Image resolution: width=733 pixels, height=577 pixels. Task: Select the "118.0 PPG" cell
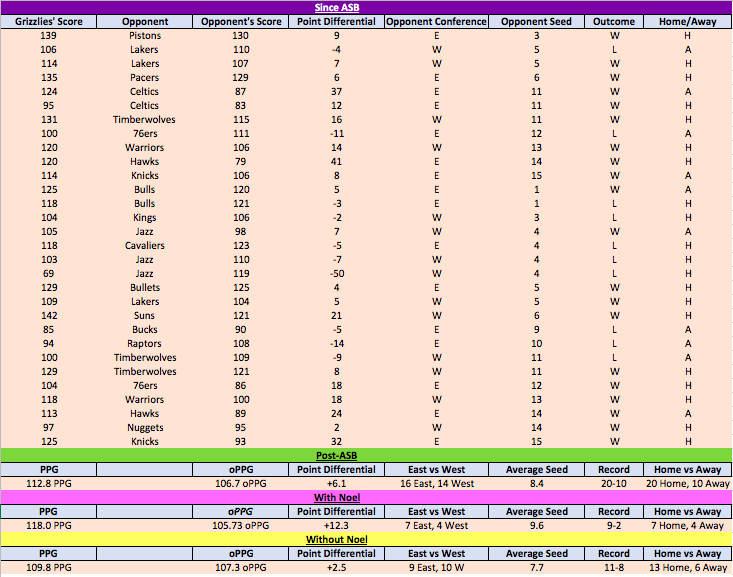coord(49,526)
